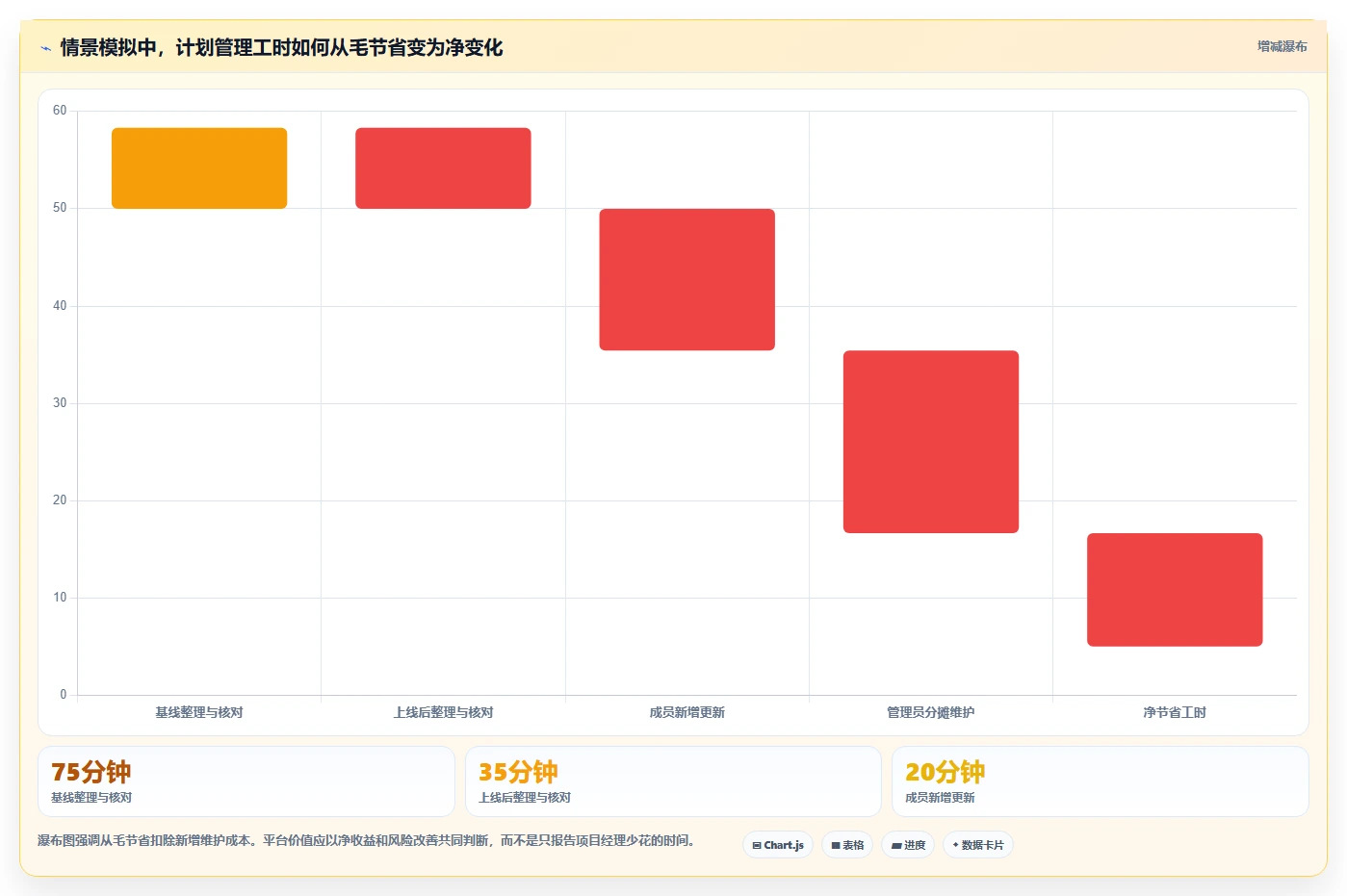Select the Chart.js chip
The width and height of the screenshot is (1347, 896).
pos(778,845)
